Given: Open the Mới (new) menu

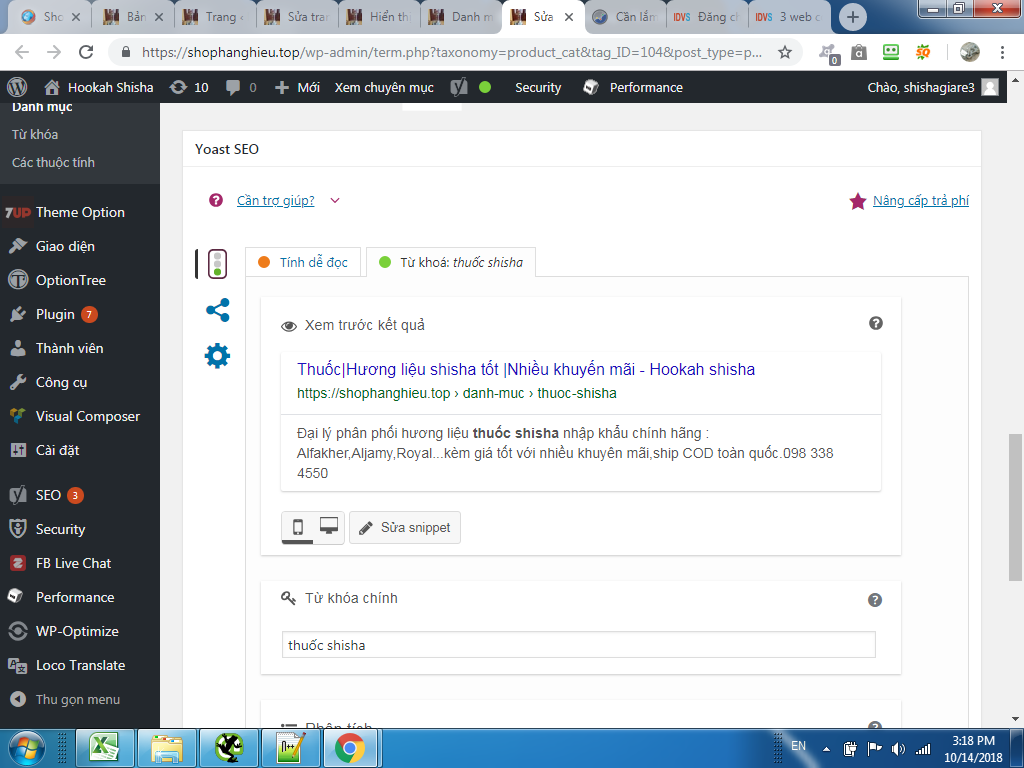Looking at the screenshot, I should [x=297, y=88].
